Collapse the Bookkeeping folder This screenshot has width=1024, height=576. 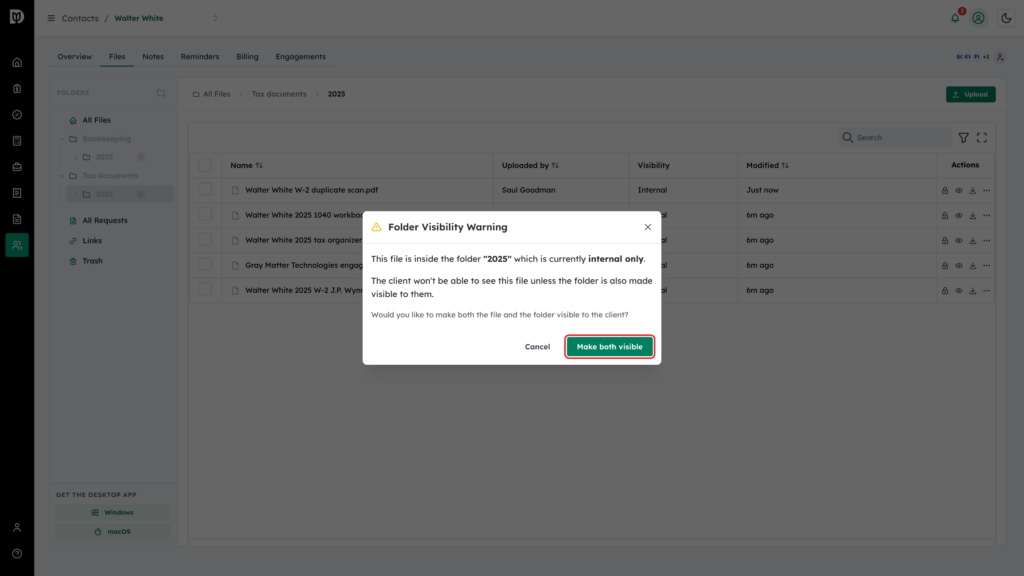click(63, 139)
